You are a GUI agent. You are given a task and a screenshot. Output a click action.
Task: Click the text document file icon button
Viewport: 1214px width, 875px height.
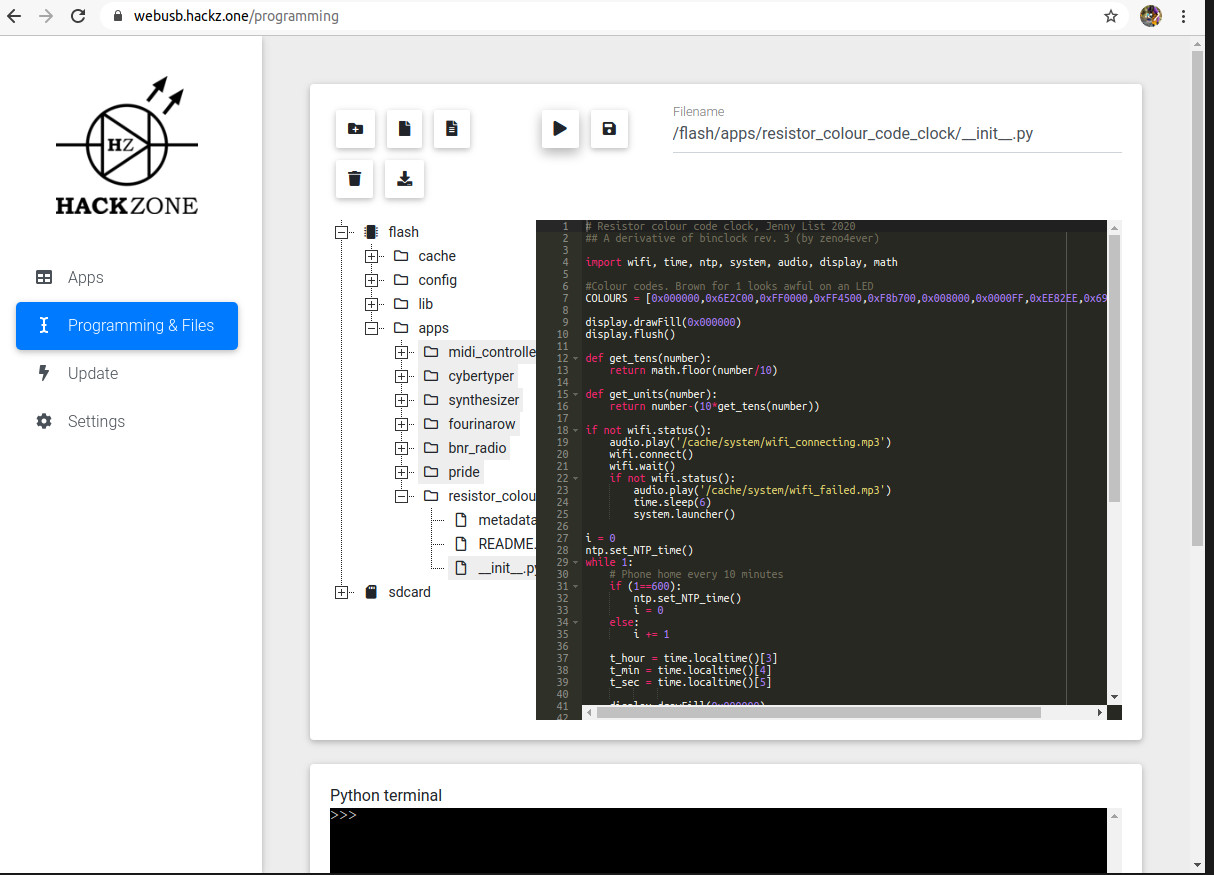pyautogui.click(x=452, y=129)
